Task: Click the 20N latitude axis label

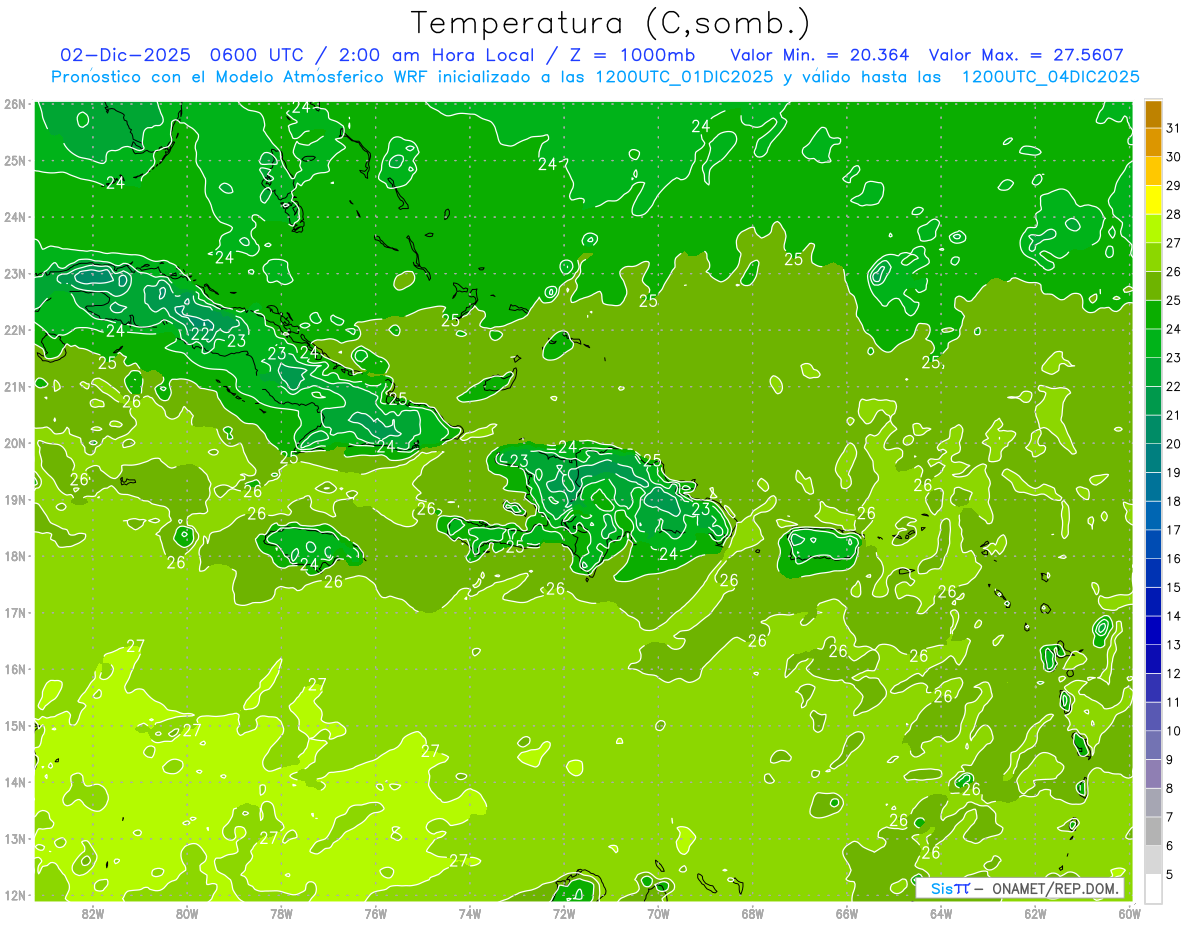Action: [x=14, y=443]
